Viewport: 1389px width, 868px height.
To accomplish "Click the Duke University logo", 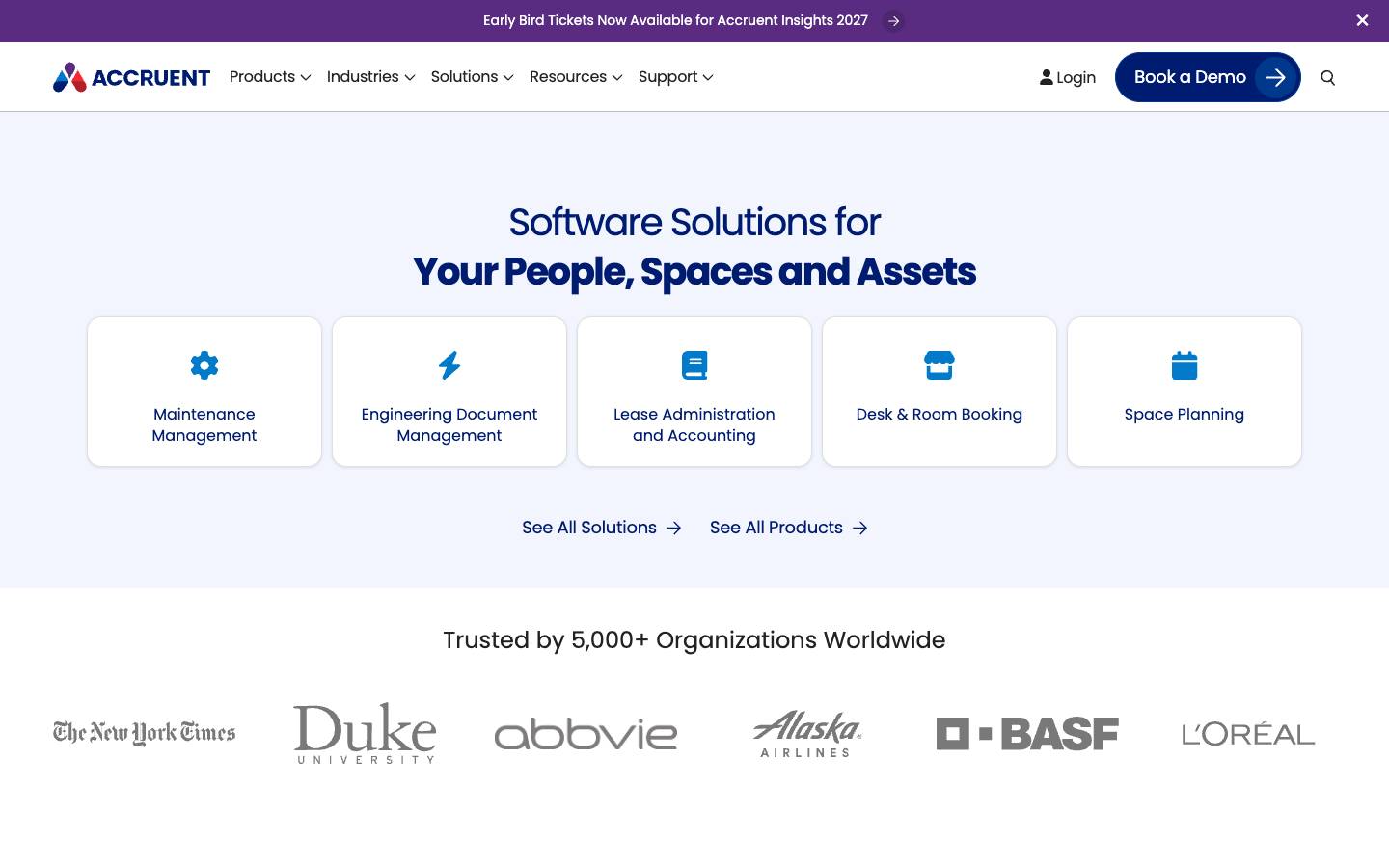I will (x=365, y=733).
